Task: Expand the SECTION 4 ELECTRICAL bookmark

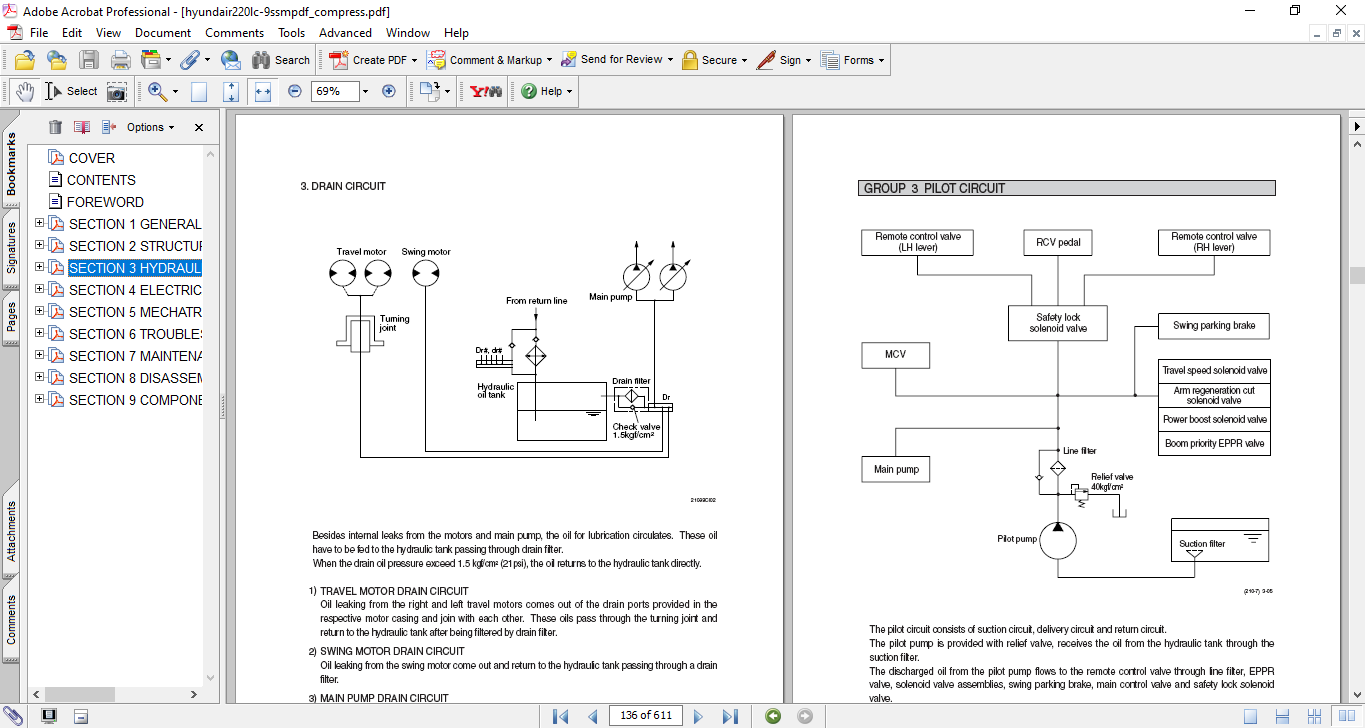Action: pyautogui.click(x=40, y=290)
